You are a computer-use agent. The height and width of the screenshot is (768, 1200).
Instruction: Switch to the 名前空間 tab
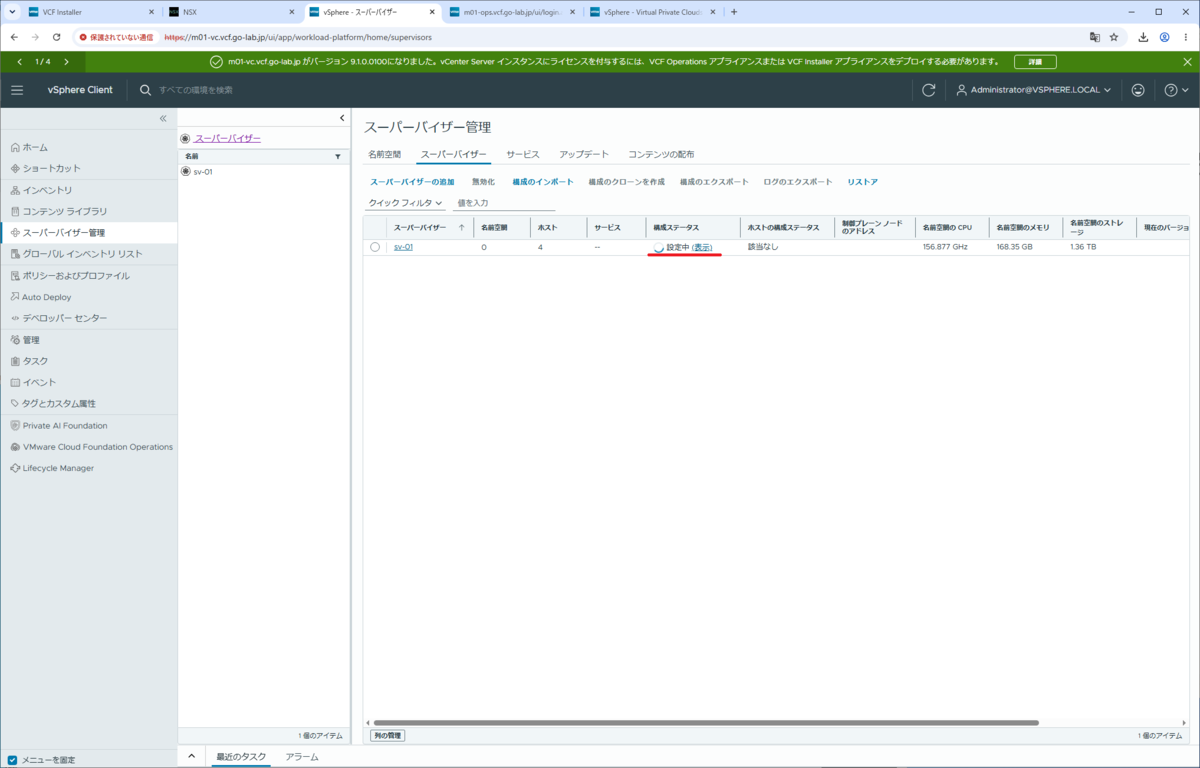click(x=384, y=154)
